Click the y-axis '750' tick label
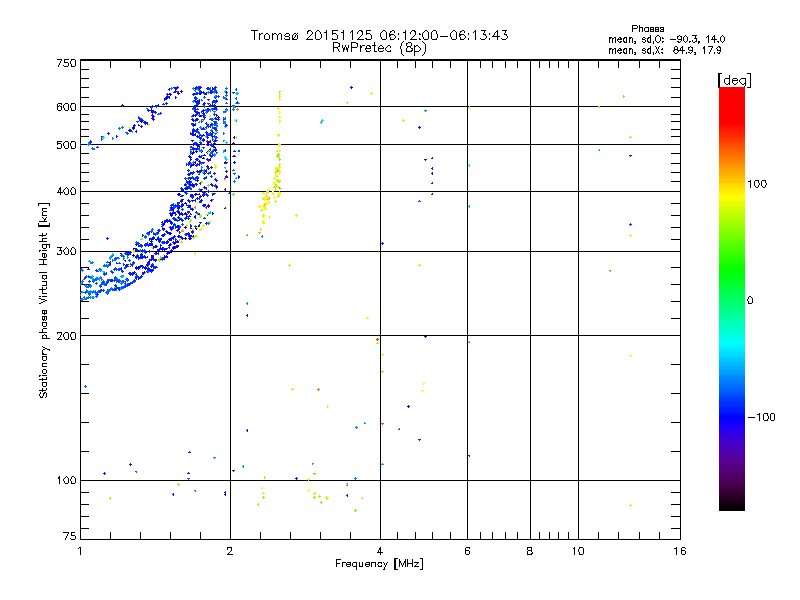The image size is (800, 600). 67,63
